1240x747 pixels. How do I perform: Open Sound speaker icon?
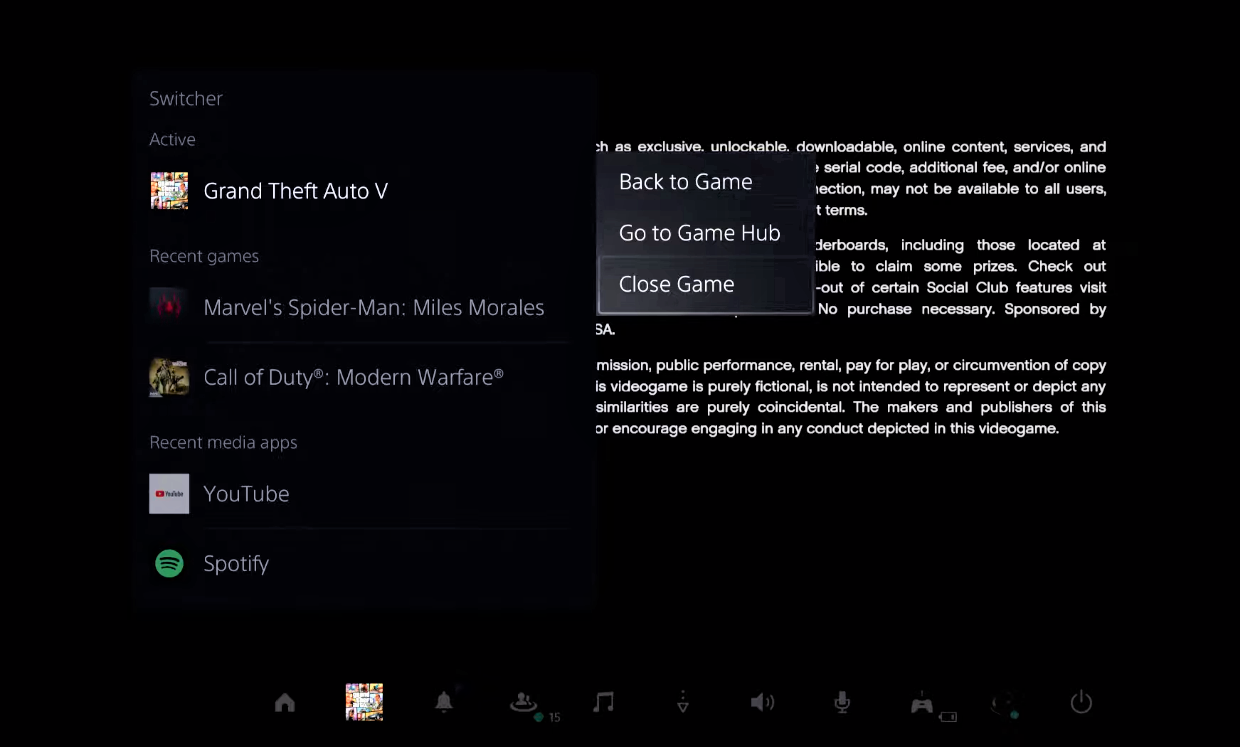(762, 702)
